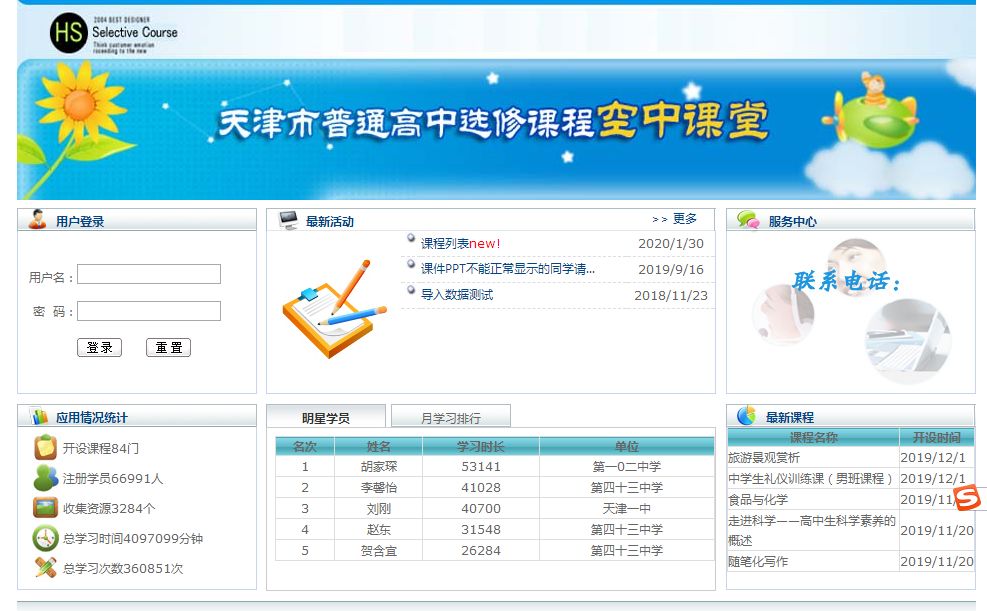
Task: Click the student name 贺含宣
Action: pos(379,551)
